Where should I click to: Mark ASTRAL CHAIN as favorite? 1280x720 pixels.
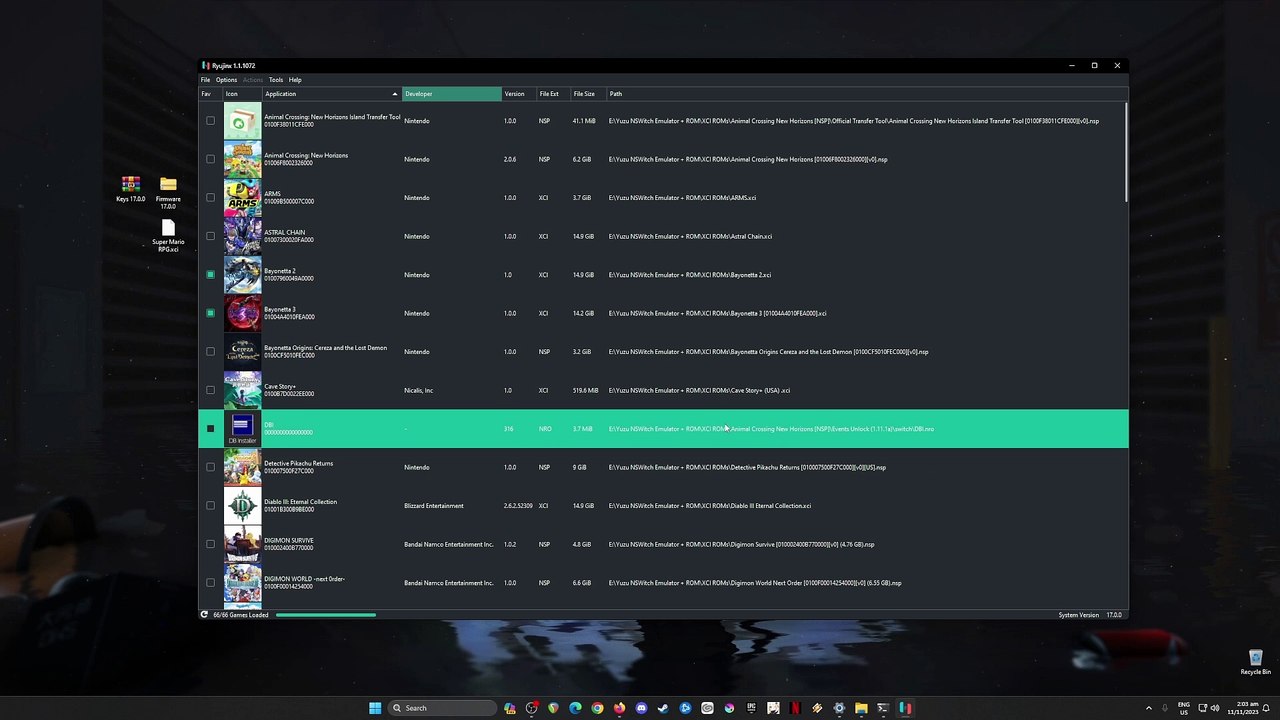[x=210, y=236]
